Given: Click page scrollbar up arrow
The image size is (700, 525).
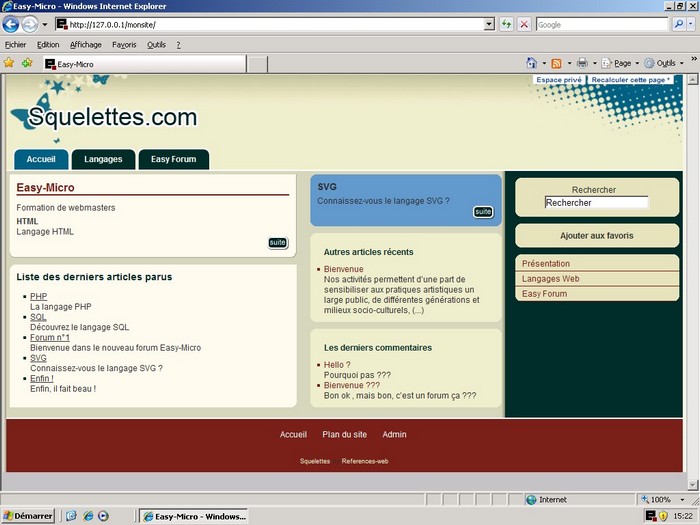Looking at the screenshot, I should click(x=692, y=80).
